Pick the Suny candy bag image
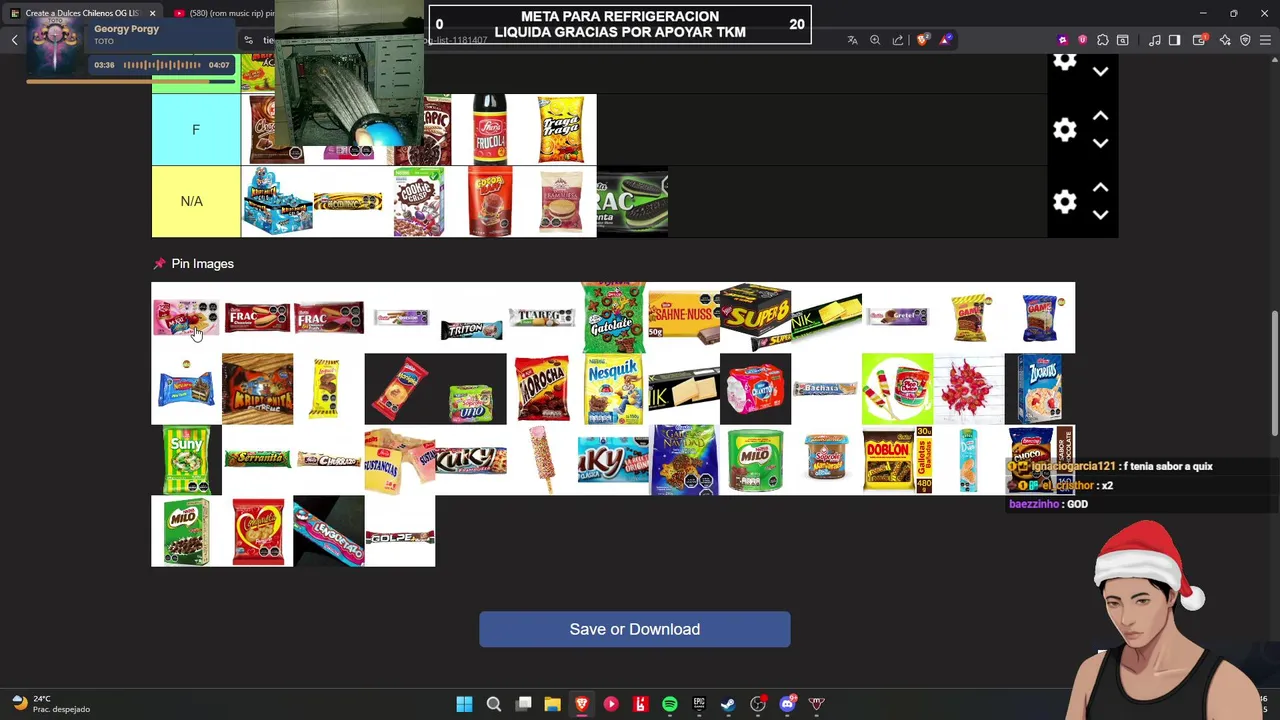Viewport: 1280px width, 720px height. [x=187, y=460]
